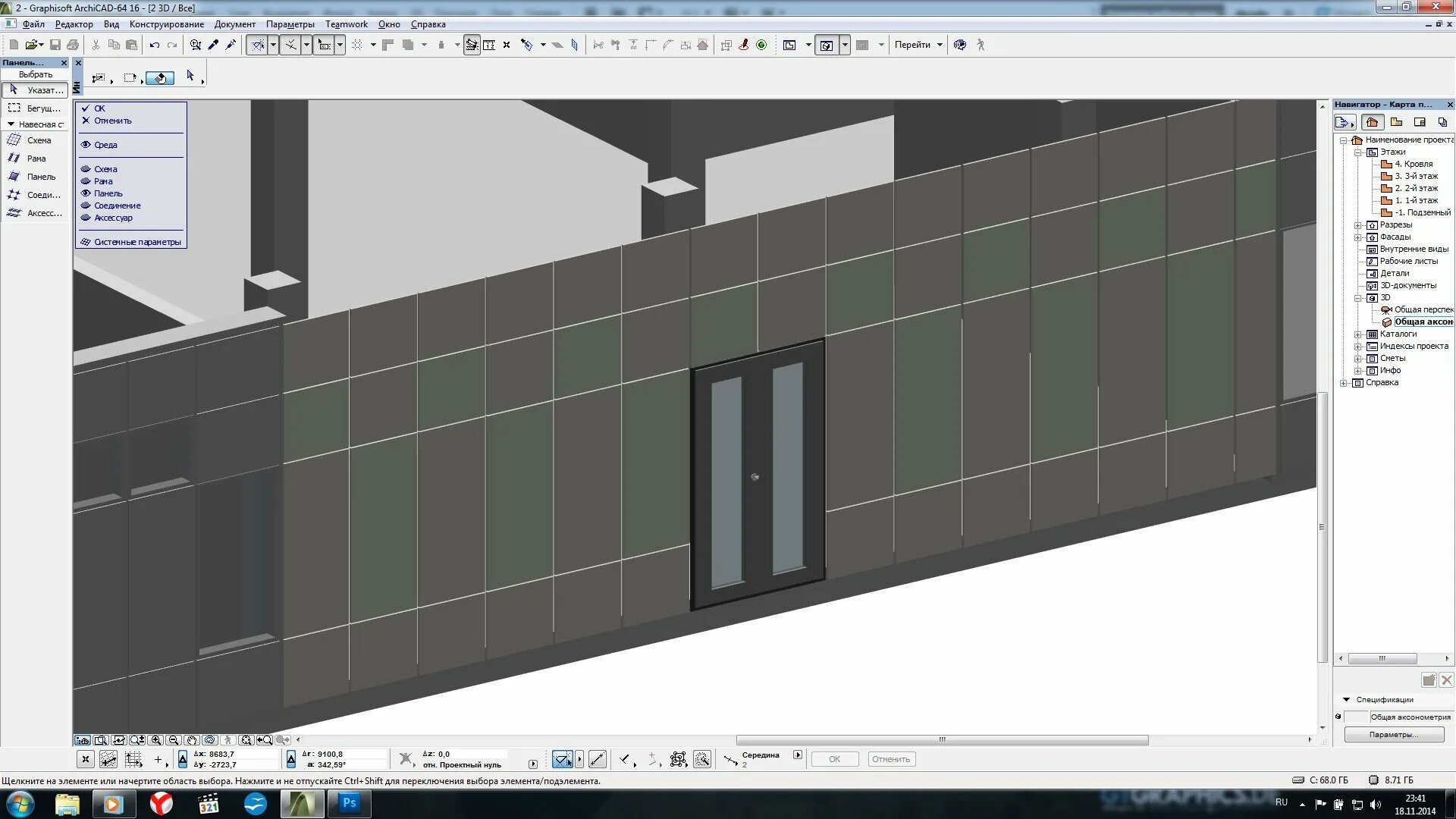Expand the Разрезы tree node
Image resolution: width=1456 pixels, height=819 pixels.
(x=1358, y=225)
